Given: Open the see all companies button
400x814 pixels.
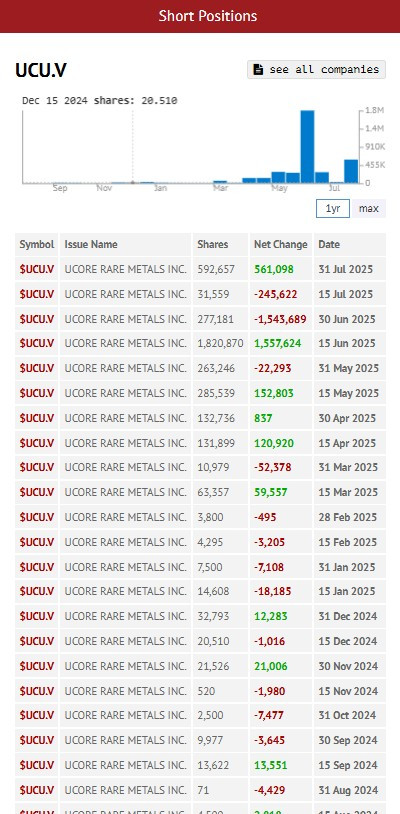Looking at the screenshot, I should click(x=316, y=69).
